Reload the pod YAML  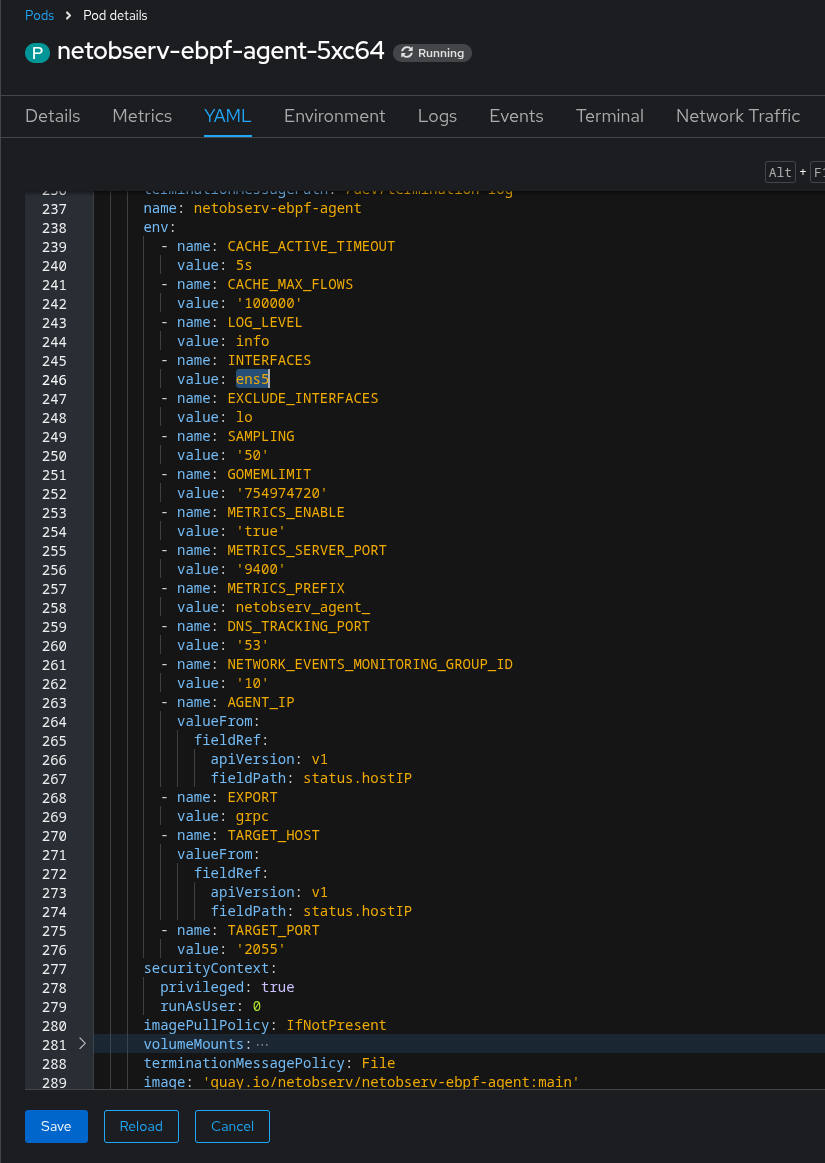click(x=141, y=1126)
